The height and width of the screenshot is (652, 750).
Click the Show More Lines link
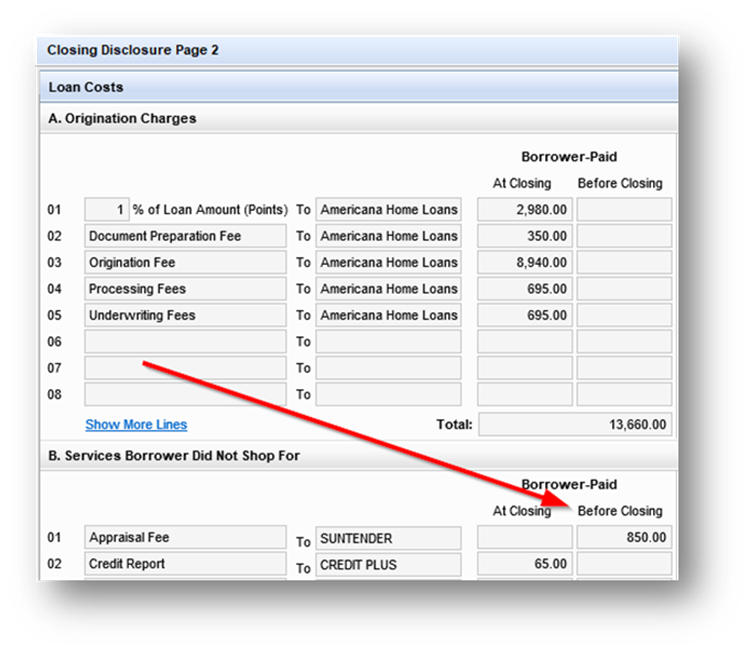136,424
